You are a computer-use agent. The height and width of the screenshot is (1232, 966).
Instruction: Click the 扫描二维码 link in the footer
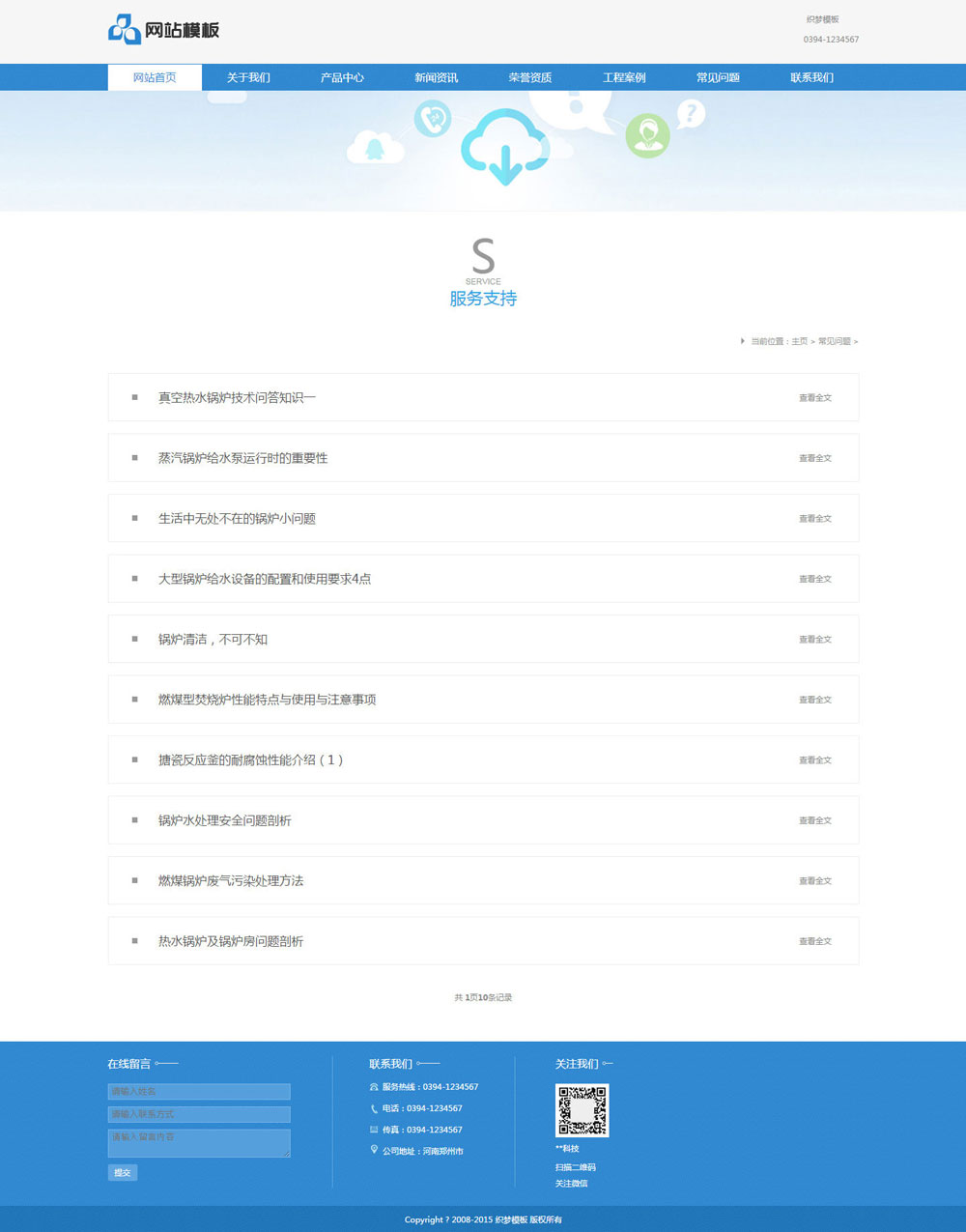tap(575, 1166)
